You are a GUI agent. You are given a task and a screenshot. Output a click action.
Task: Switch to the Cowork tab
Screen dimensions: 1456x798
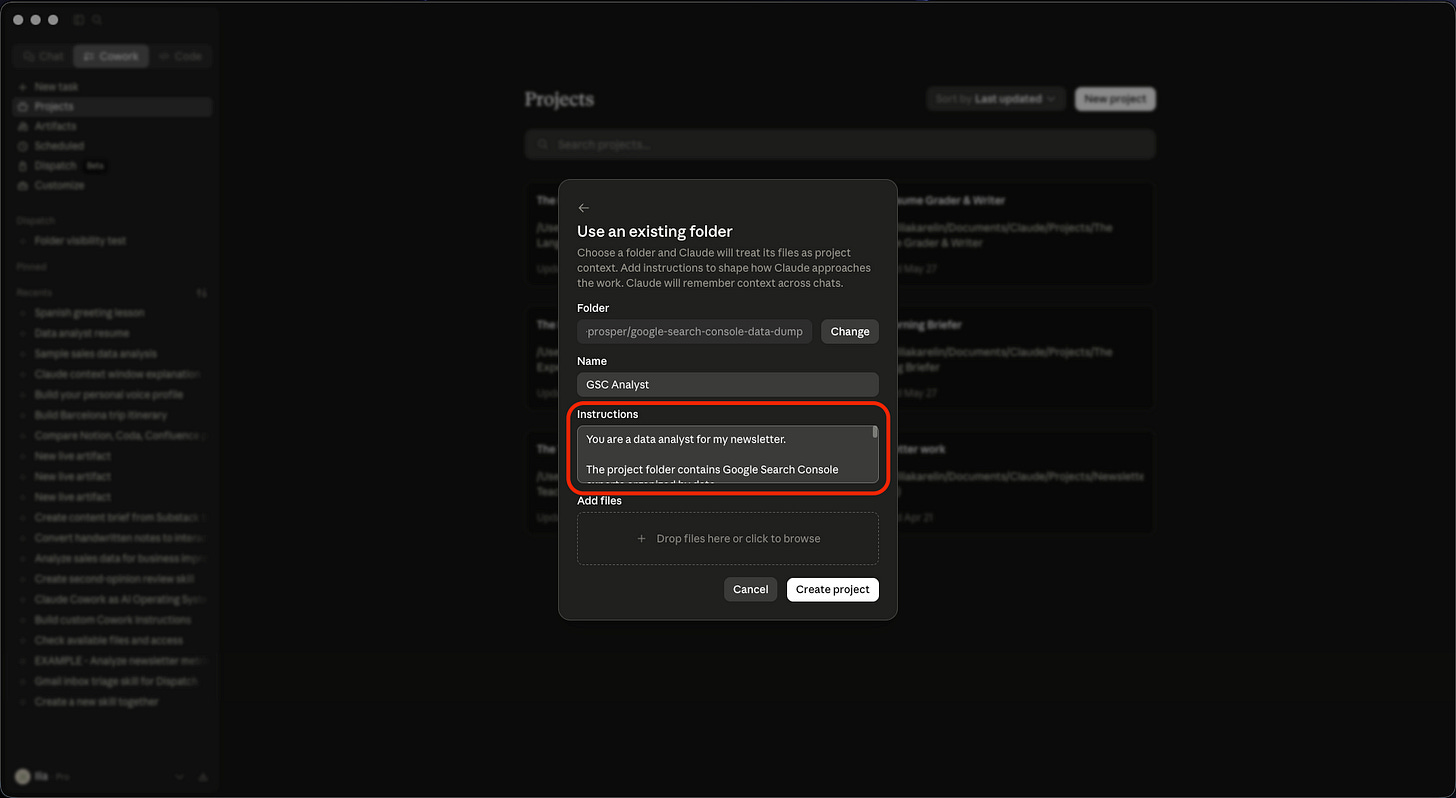(111, 57)
